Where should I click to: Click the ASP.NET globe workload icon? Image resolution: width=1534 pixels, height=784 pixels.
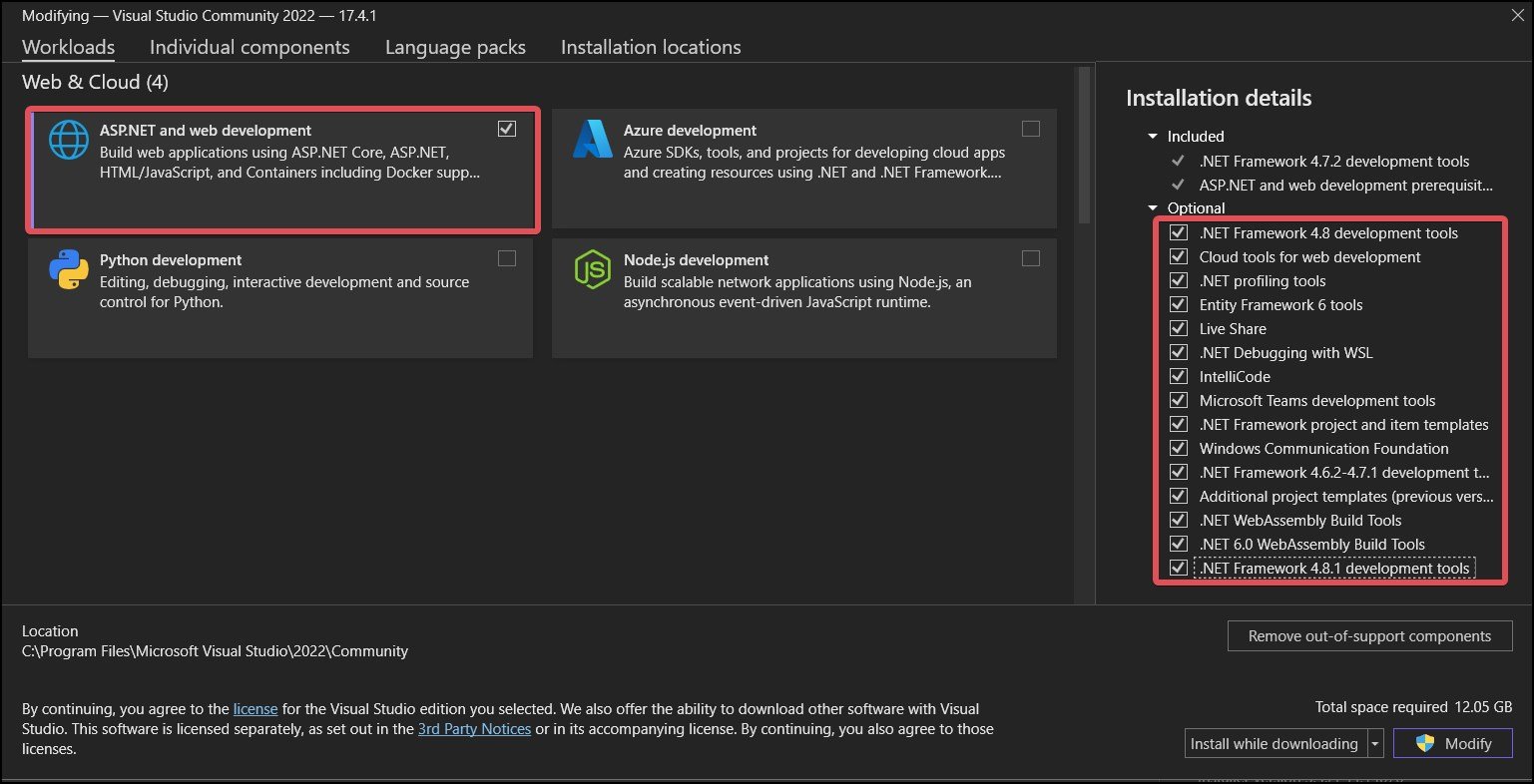click(x=69, y=141)
